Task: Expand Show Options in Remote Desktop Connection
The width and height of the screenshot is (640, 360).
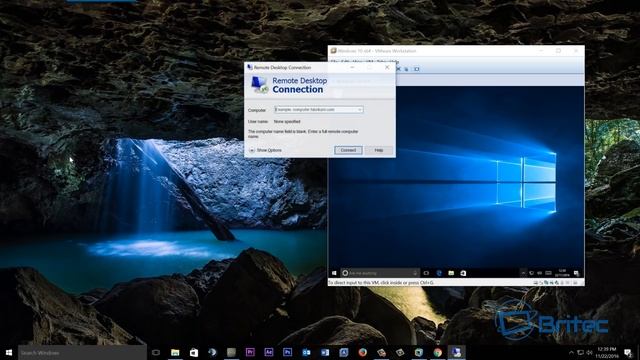Action: click(x=265, y=150)
